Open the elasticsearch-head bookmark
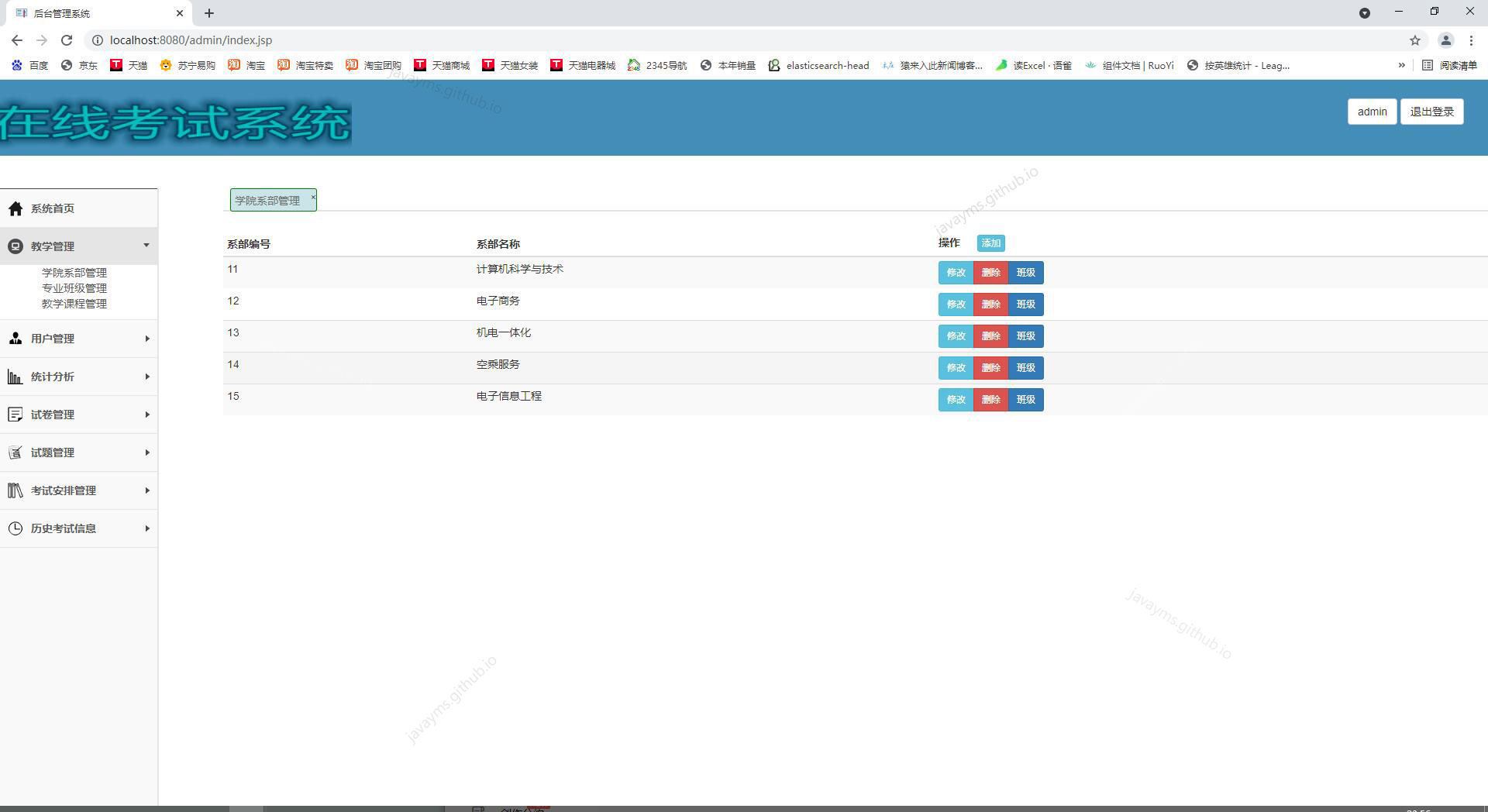This screenshot has width=1488, height=812. [x=818, y=65]
